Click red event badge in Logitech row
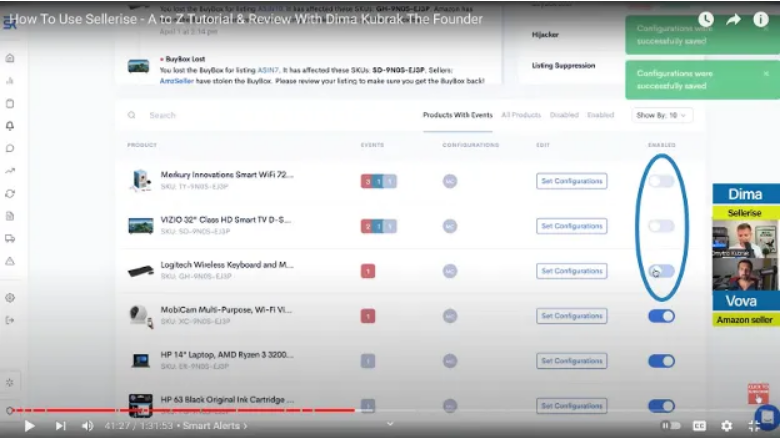Image resolution: width=780 pixels, height=438 pixels. 368,271
